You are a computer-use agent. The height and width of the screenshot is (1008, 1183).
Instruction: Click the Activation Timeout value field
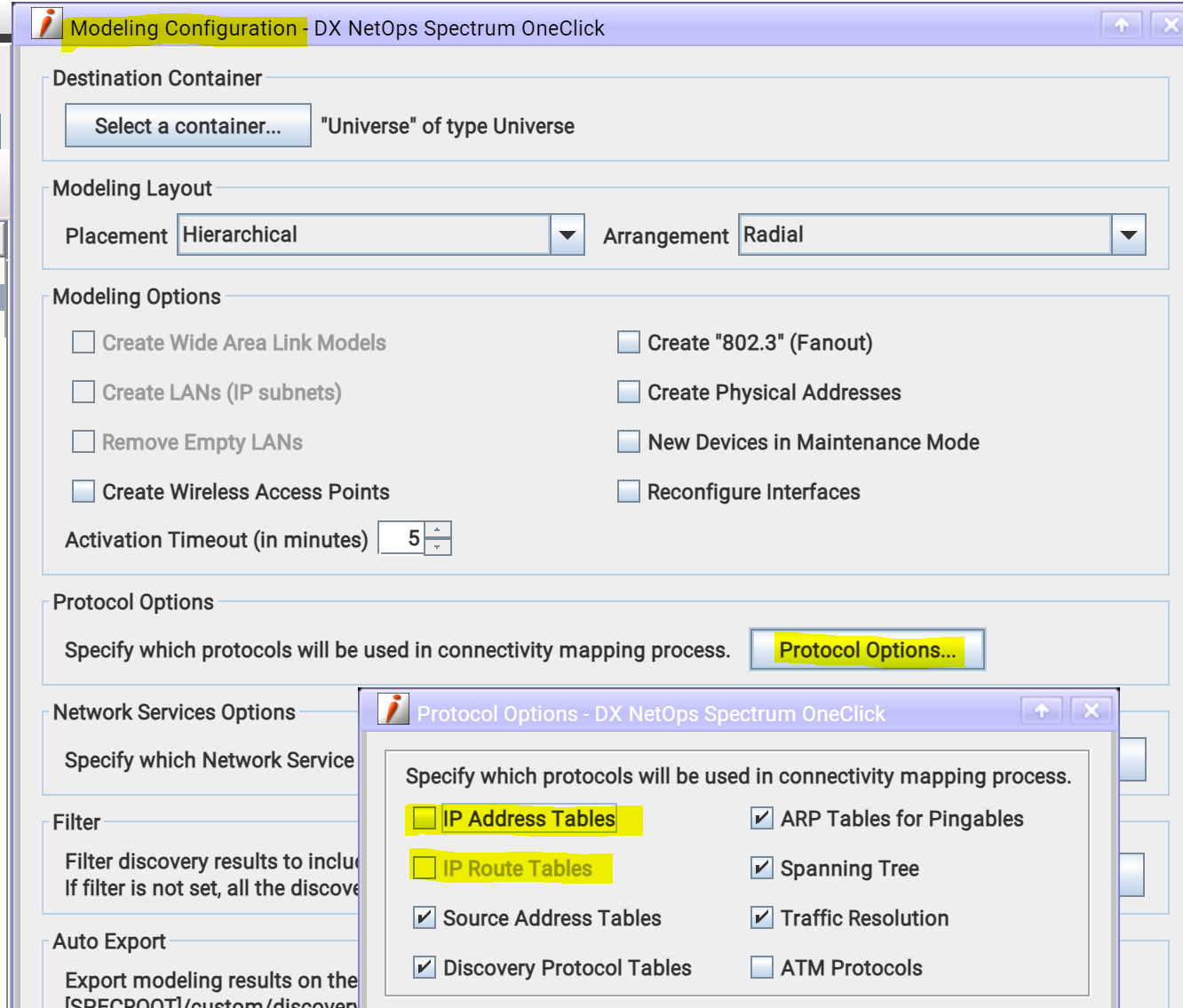(401, 538)
